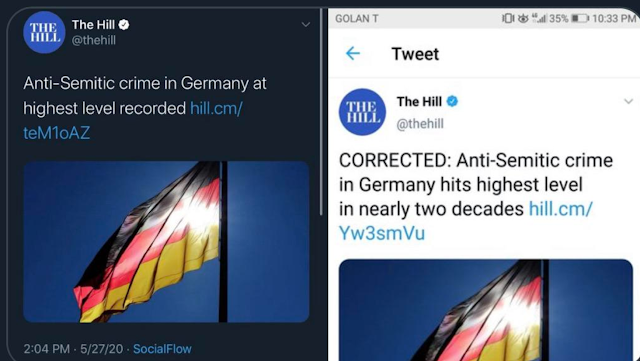
Task: Open @thehill handle in dark tweet
Action: [94, 40]
